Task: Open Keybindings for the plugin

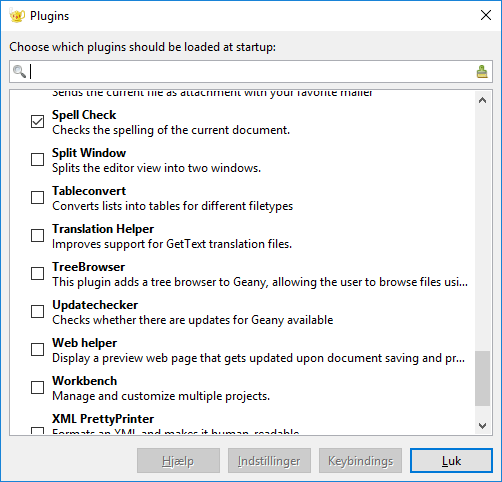Action: point(360,461)
